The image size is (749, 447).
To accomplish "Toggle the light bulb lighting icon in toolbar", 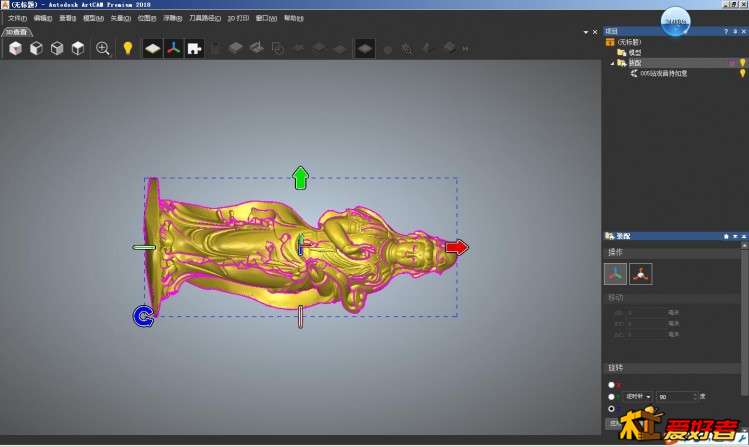I will (128, 48).
